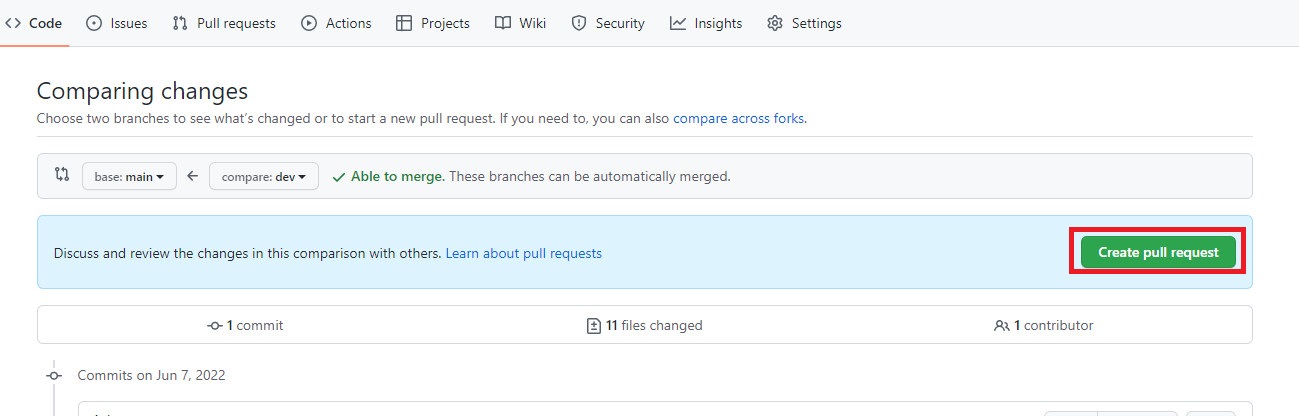Screen dimensions: 1299x416
Task: Click the Projects table icon
Action: [x=404, y=23]
